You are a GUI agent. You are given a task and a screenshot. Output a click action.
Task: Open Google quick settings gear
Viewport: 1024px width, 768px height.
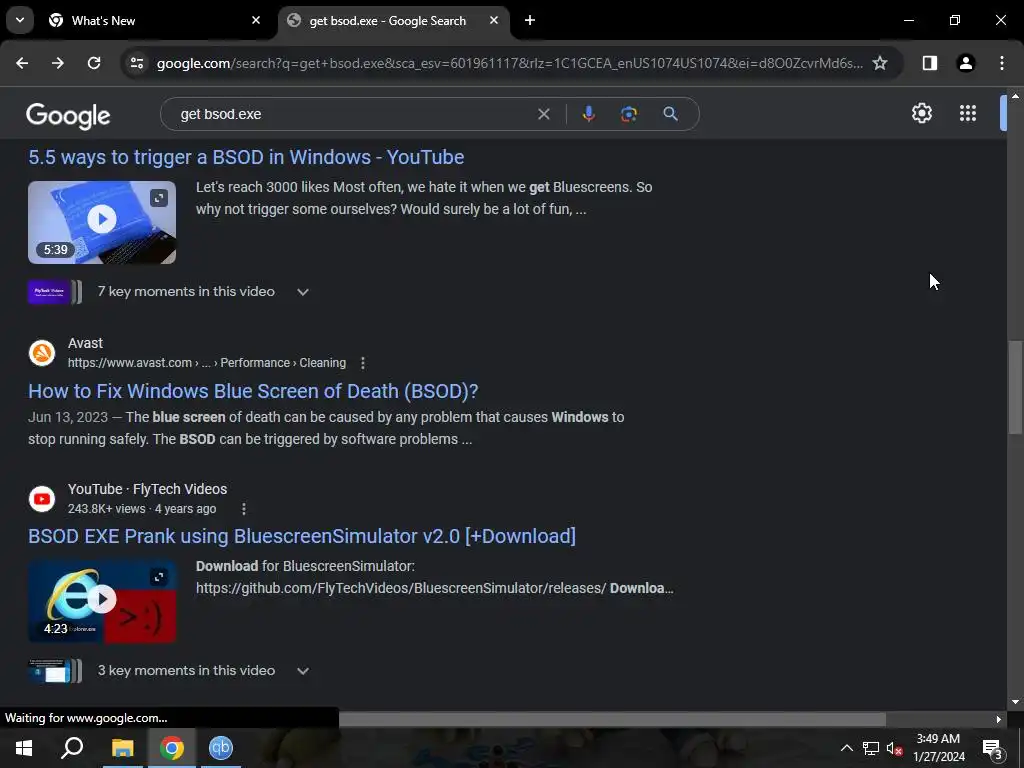tap(921, 113)
